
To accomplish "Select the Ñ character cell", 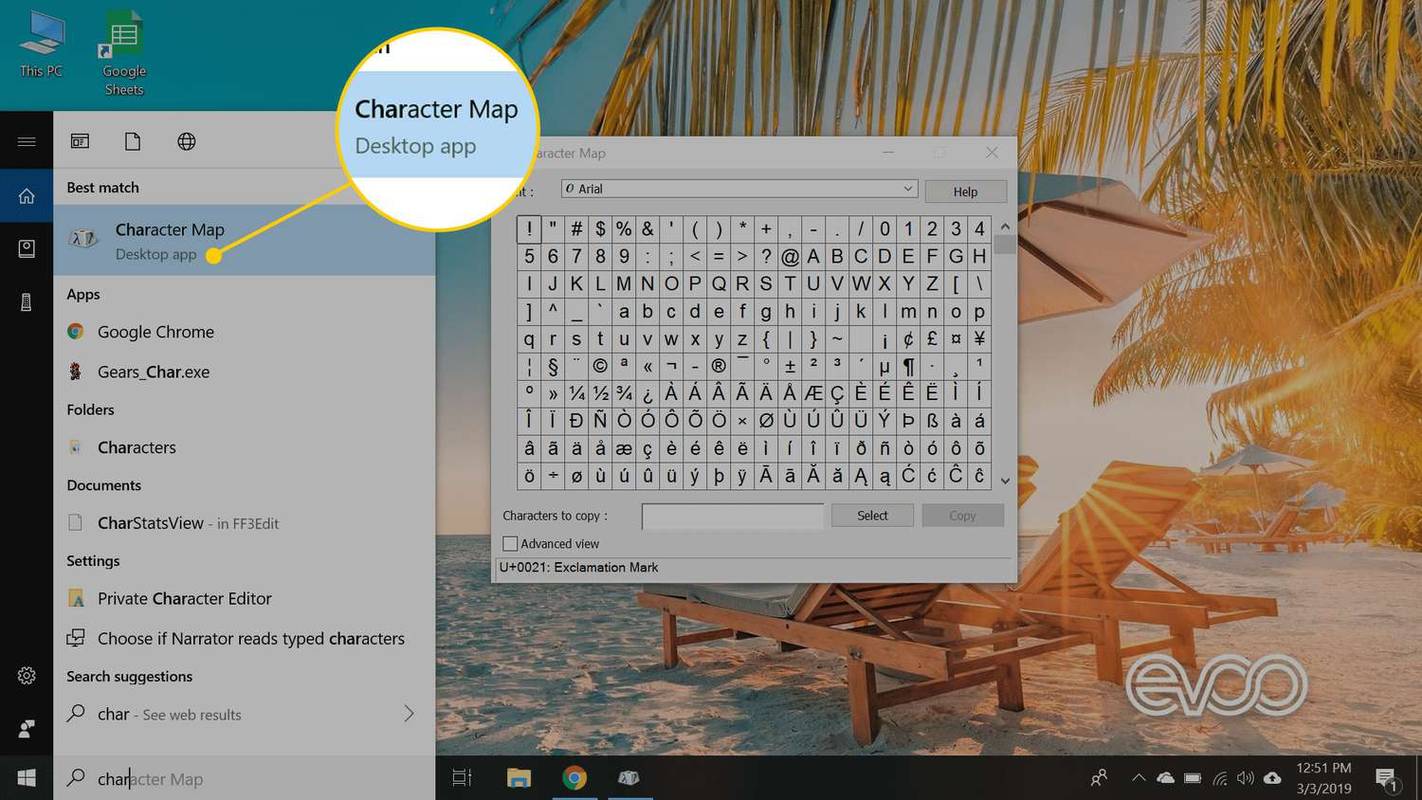I will [600, 420].
